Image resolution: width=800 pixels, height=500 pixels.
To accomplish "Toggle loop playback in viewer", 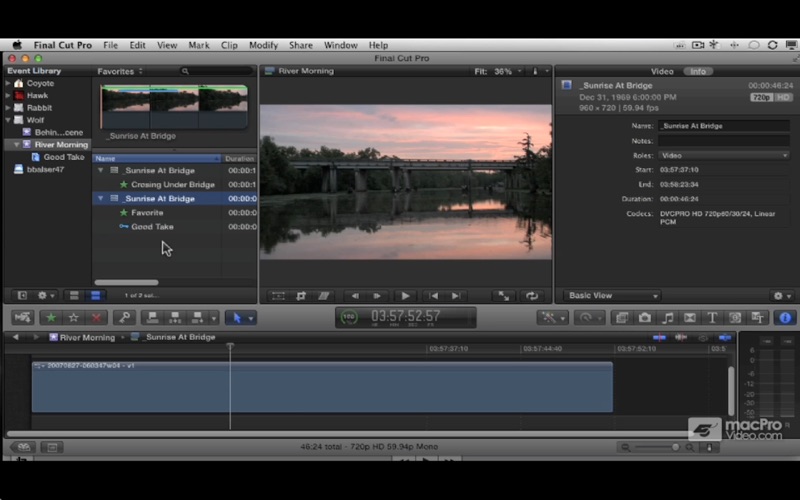I will point(532,295).
